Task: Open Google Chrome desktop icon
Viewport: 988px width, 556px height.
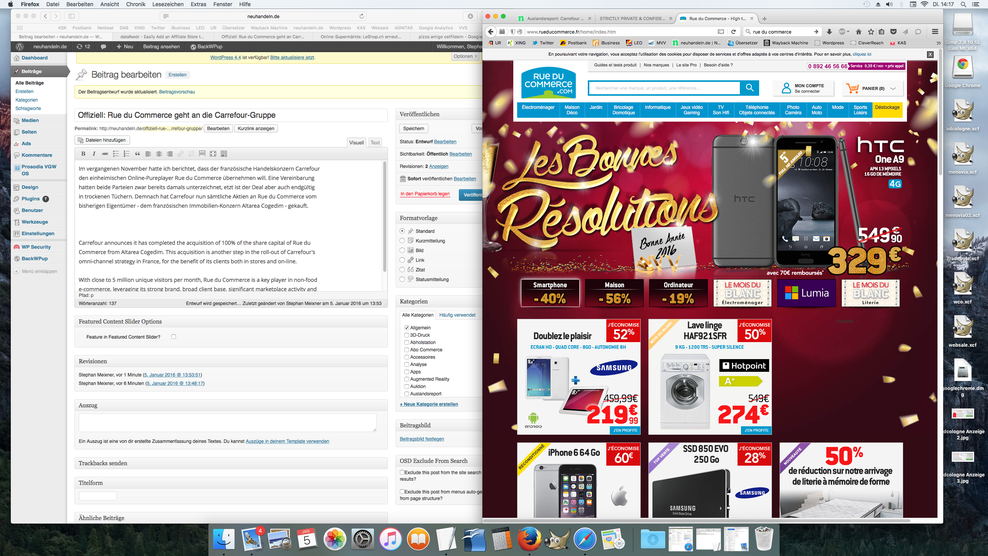Action: tap(962, 71)
